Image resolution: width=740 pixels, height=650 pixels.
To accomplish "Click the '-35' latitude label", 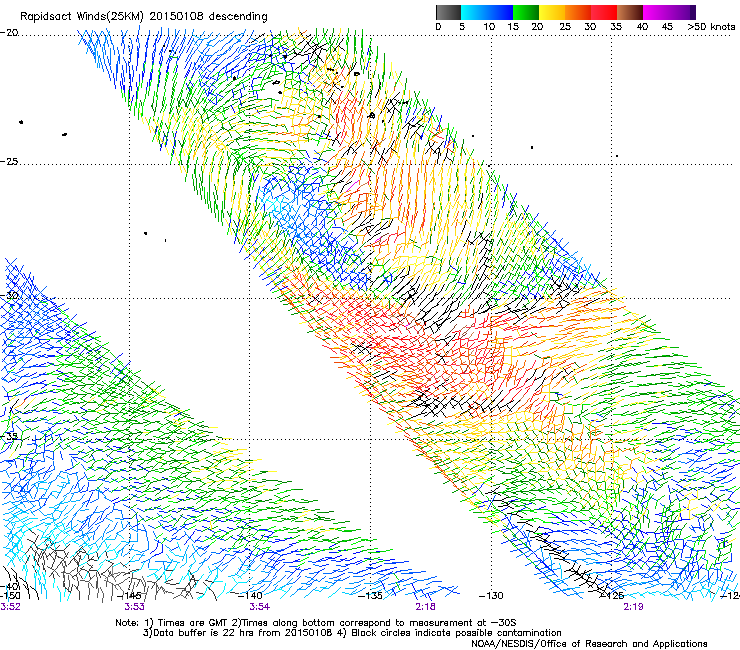I will 10,436.
